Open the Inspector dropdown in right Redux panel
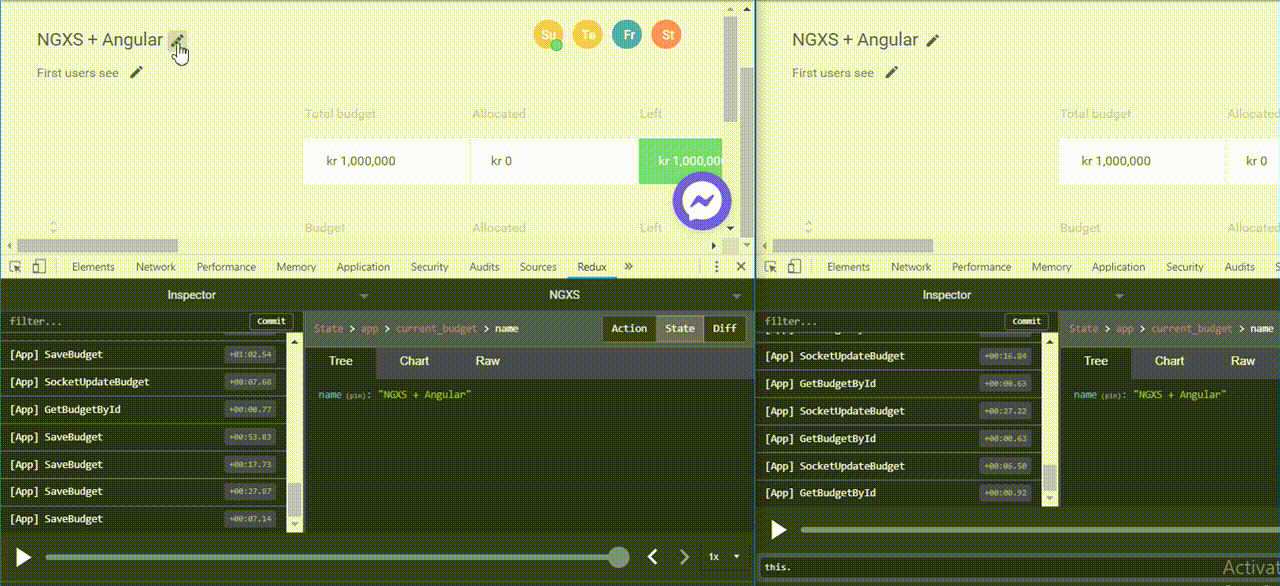The image size is (1280, 586). point(946,295)
